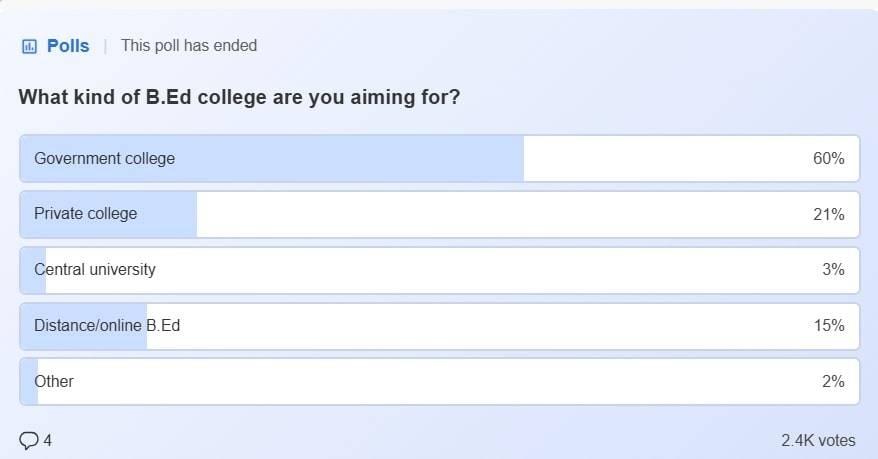This screenshot has height=459, width=878.
Task: Click the 2% result percentage
Action: point(833,382)
